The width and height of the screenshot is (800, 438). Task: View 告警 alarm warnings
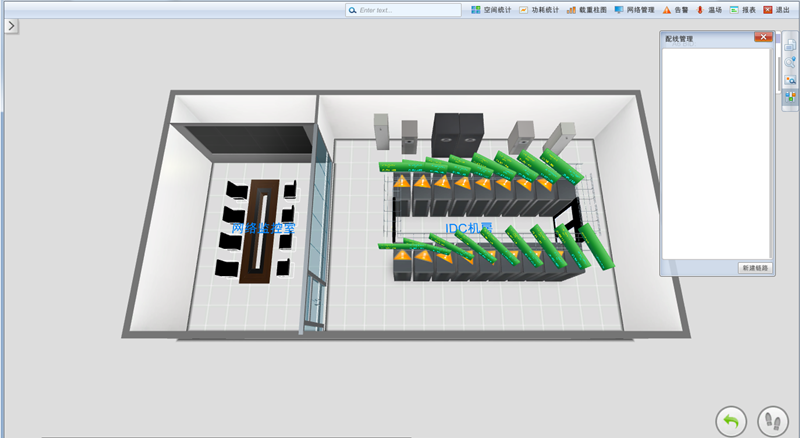[676, 10]
